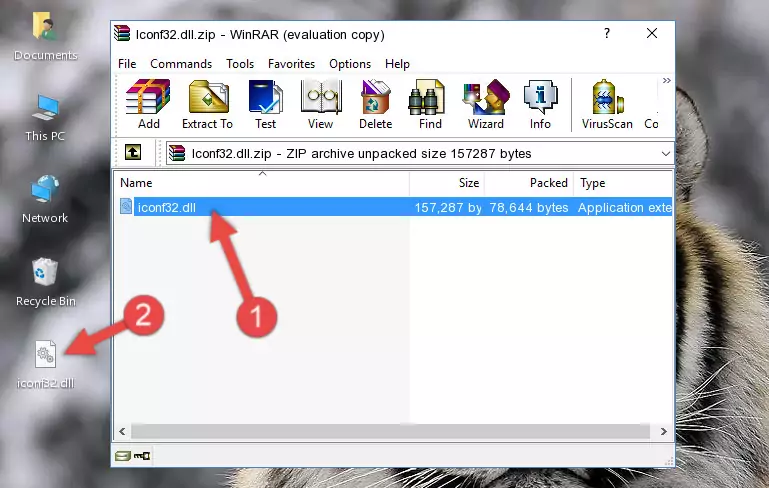Select the Network desktop icon

(x=45, y=199)
